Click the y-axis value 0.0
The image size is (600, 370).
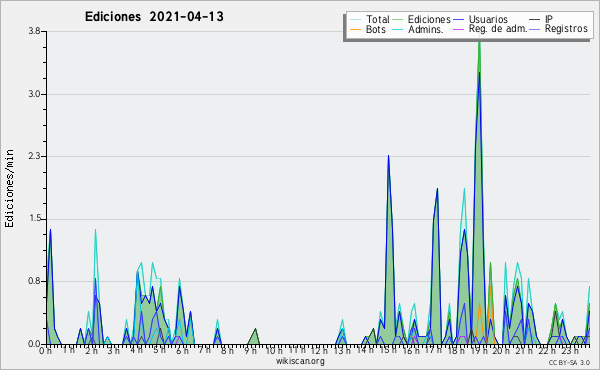34,344
